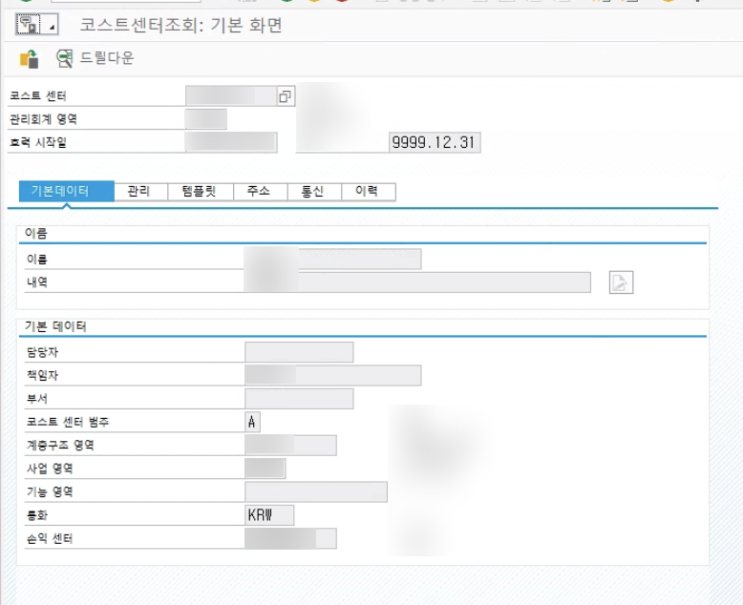Click the 사업 영역 field
Screen dimensions: 743x605
tap(265, 469)
